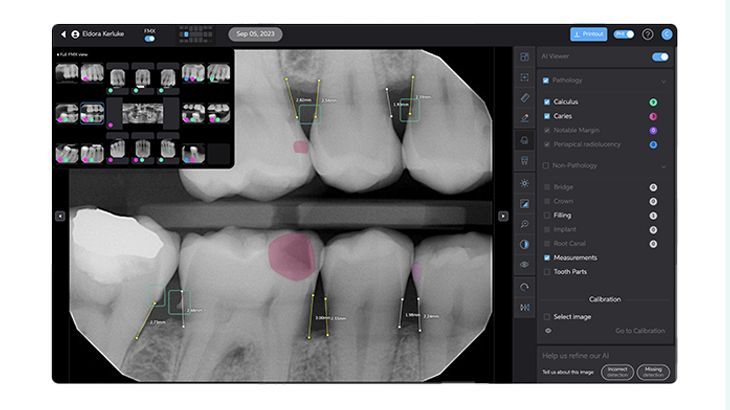Uncheck the Caries checkbox

click(x=547, y=116)
